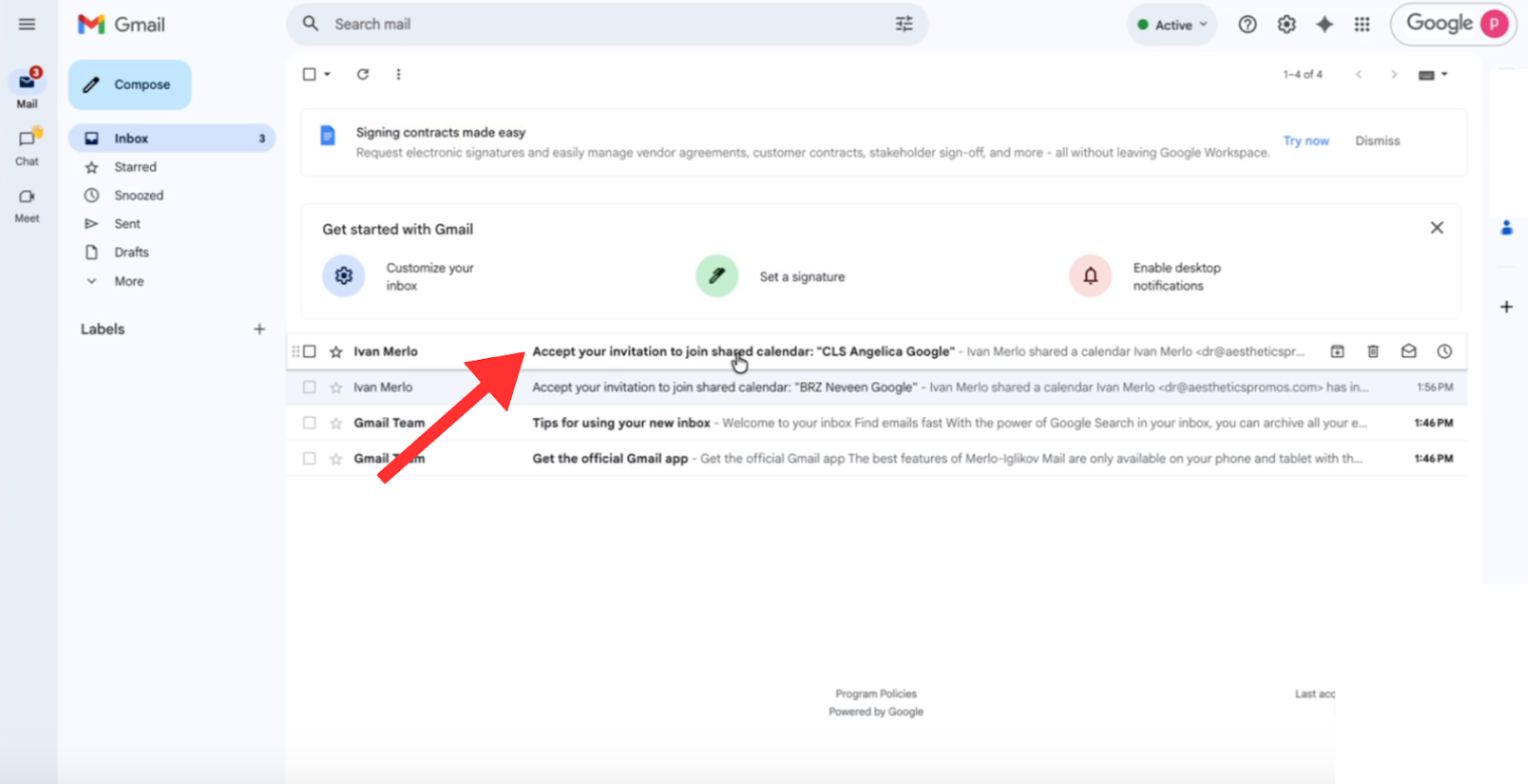Open the toolbar more options menu

398,74
